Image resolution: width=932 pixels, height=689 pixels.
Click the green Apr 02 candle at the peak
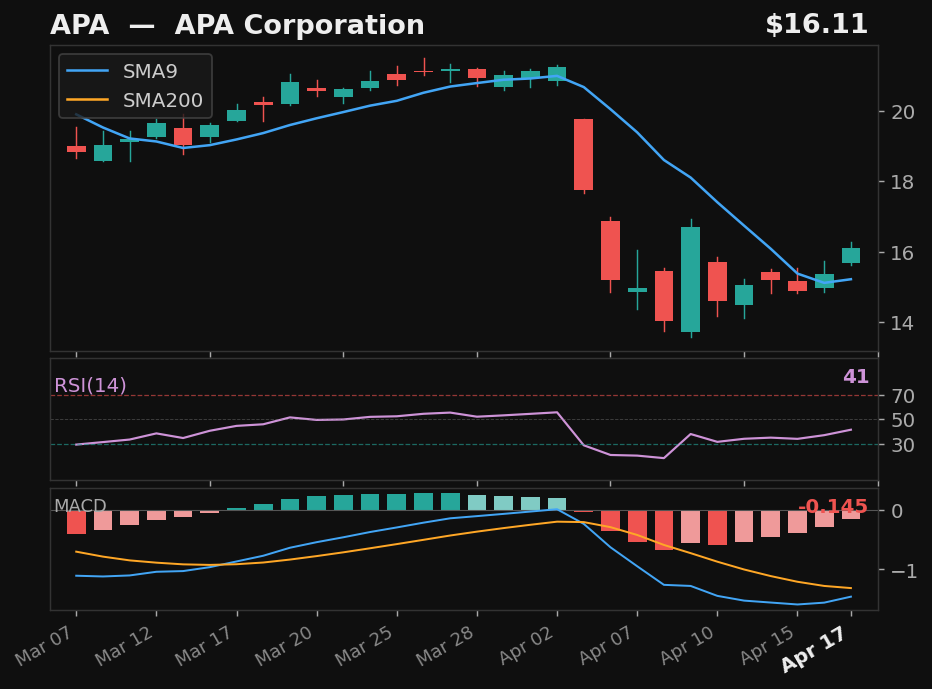(x=557, y=73)
